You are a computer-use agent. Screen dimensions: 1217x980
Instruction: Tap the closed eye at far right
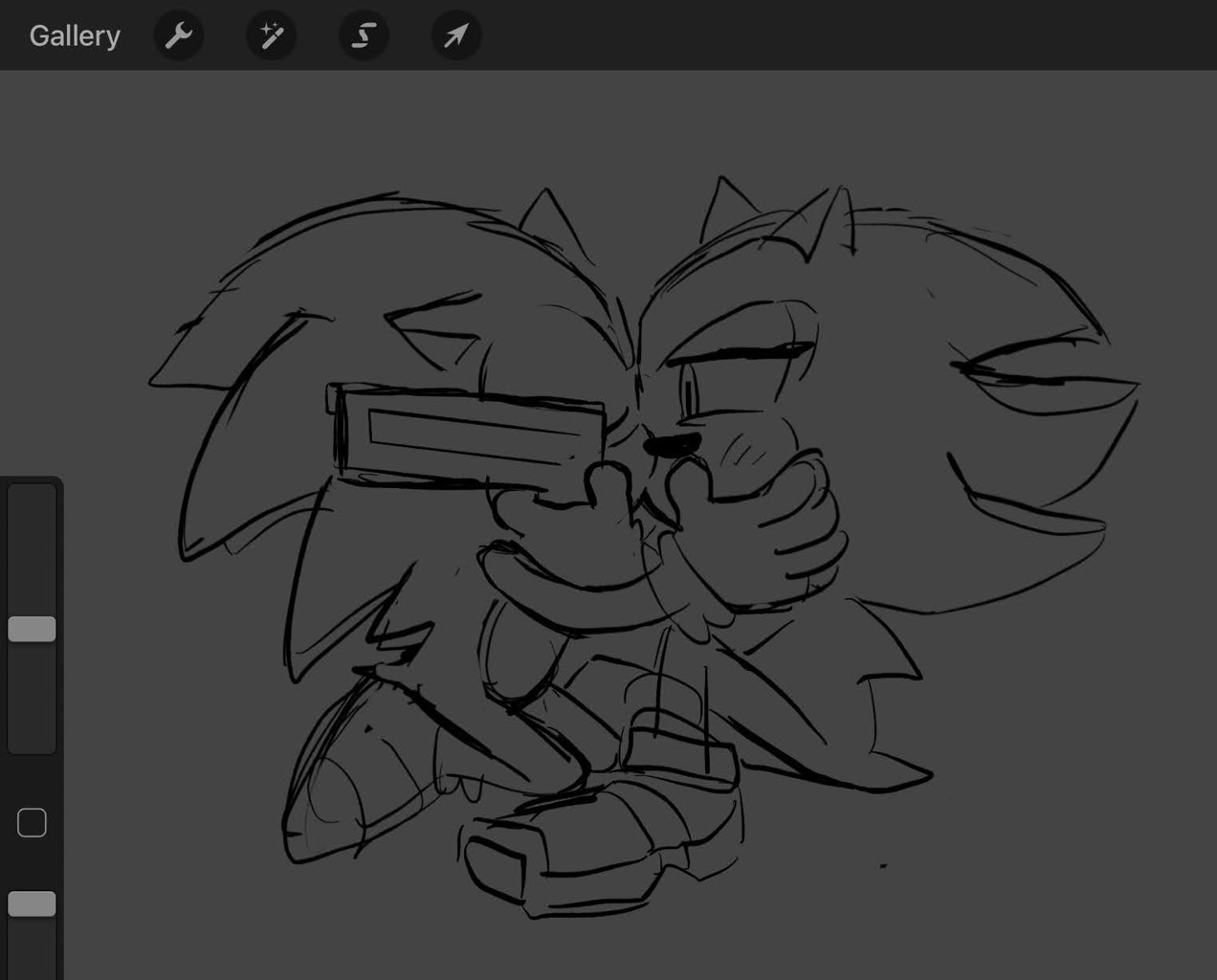tap(1043, 378)
